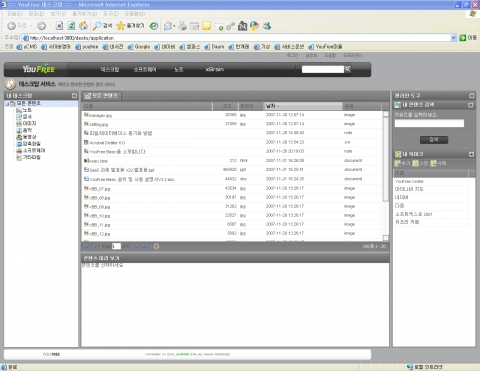Collapse the My Desktop left panel
Image resolution: width=480 pixels, height=371 pixels.
click(x=74, y=96)
